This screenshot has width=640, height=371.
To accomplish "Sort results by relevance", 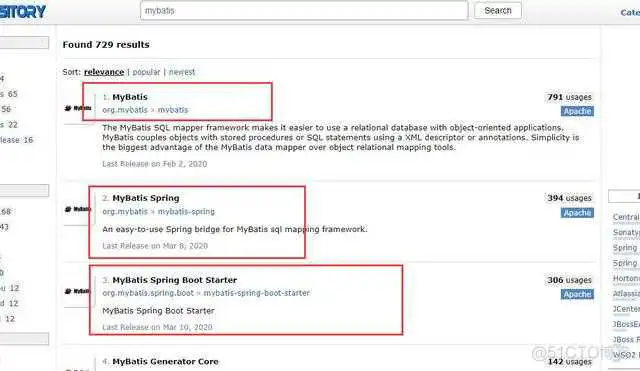I will 104,72.
